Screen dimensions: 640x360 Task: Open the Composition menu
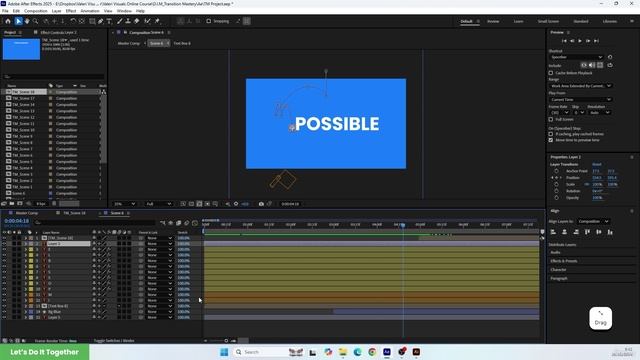36,11
